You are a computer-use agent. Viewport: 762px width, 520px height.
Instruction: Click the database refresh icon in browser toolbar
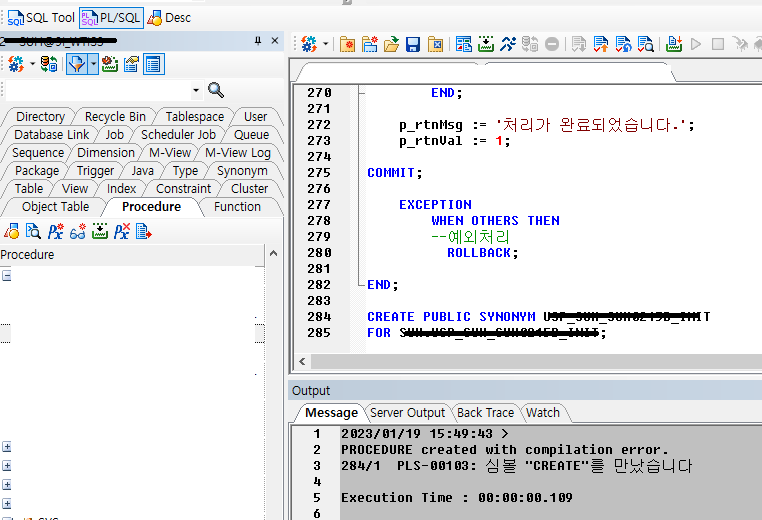[x=48, y=64]
